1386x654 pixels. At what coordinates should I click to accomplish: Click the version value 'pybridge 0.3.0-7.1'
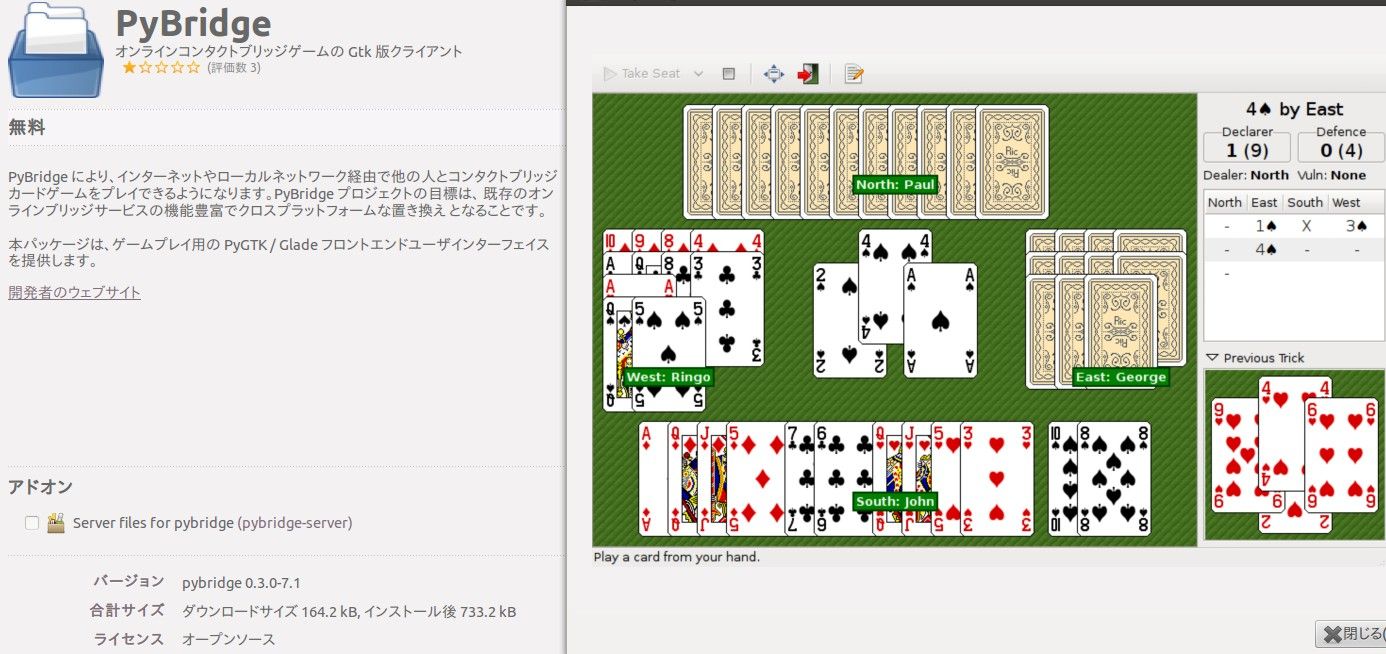tap(241, 582)
